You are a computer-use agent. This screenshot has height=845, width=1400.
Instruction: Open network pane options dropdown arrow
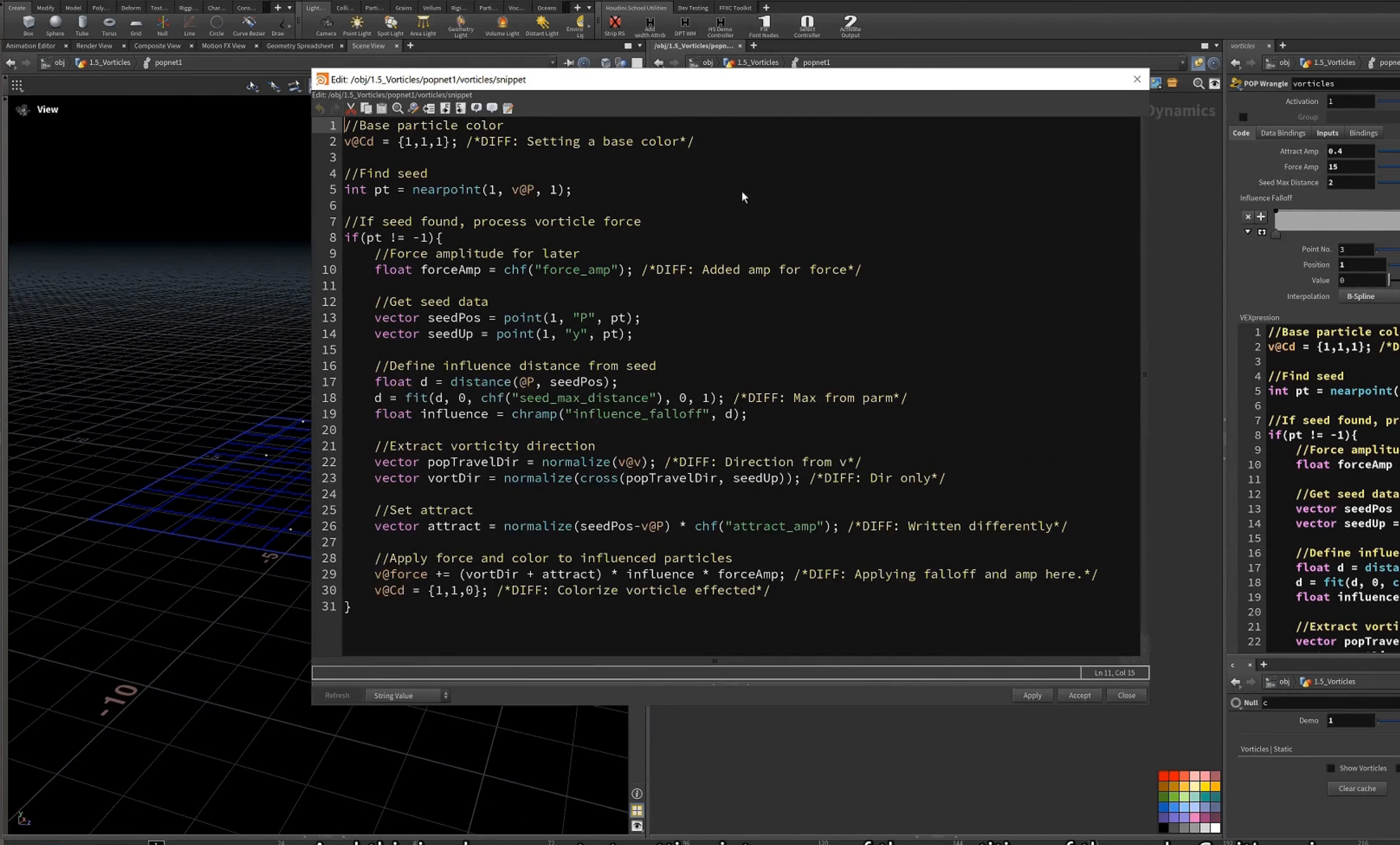(1217, 45)
